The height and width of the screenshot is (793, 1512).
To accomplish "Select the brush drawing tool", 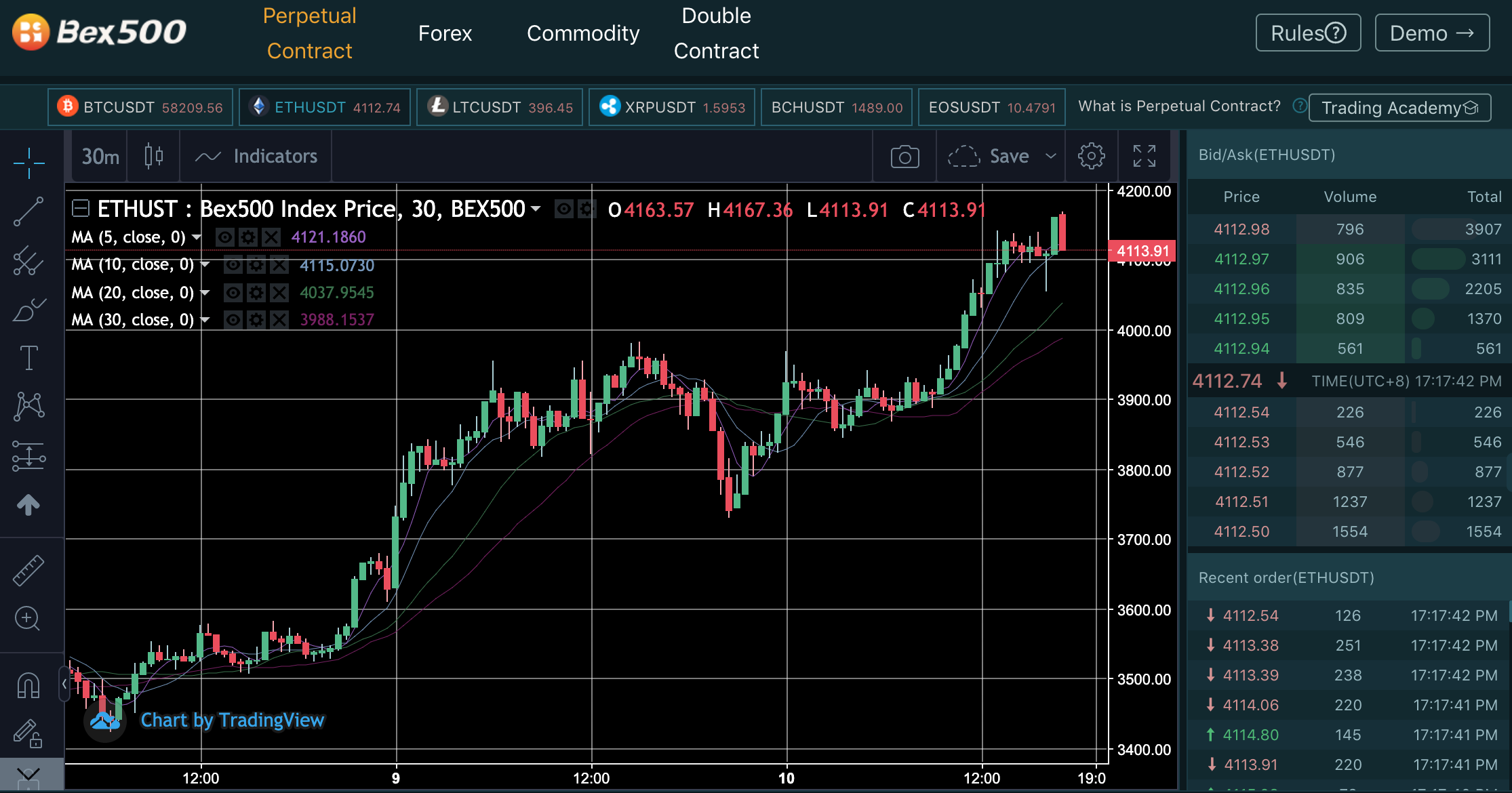I will pyautogui.click(x=29, y=309).
